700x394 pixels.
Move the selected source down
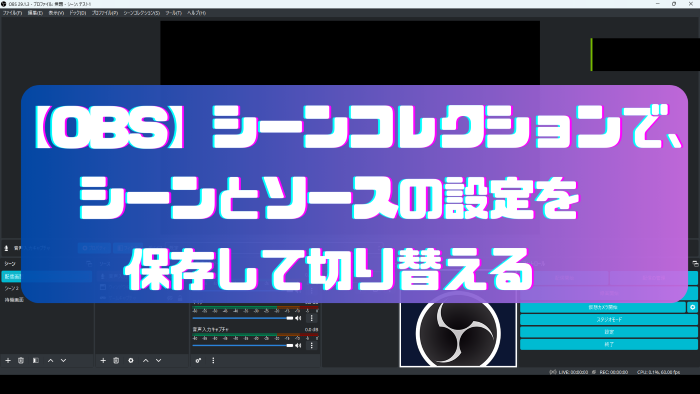click(158, 360)
